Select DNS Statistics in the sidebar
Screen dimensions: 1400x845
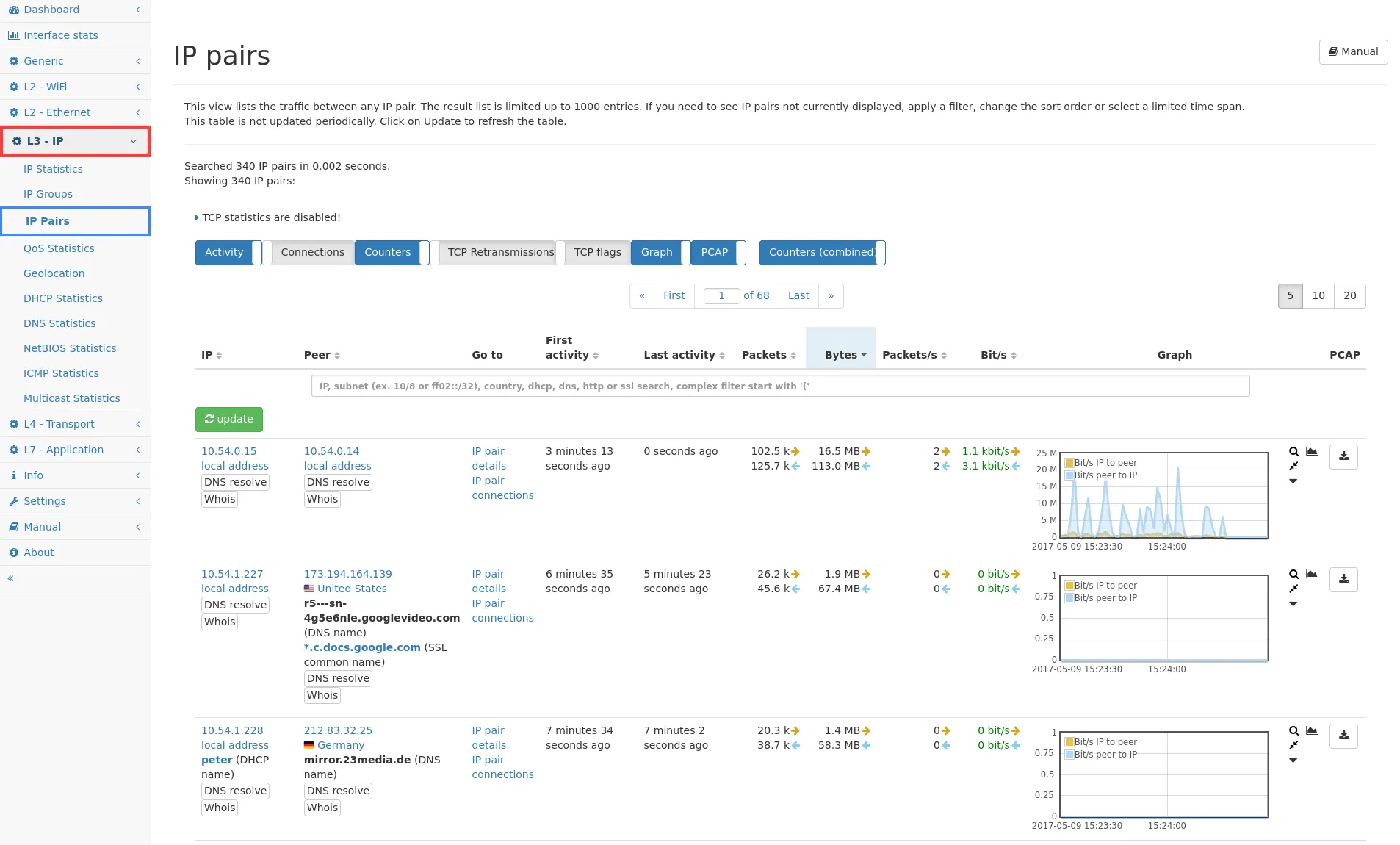(x=59, y=323)
